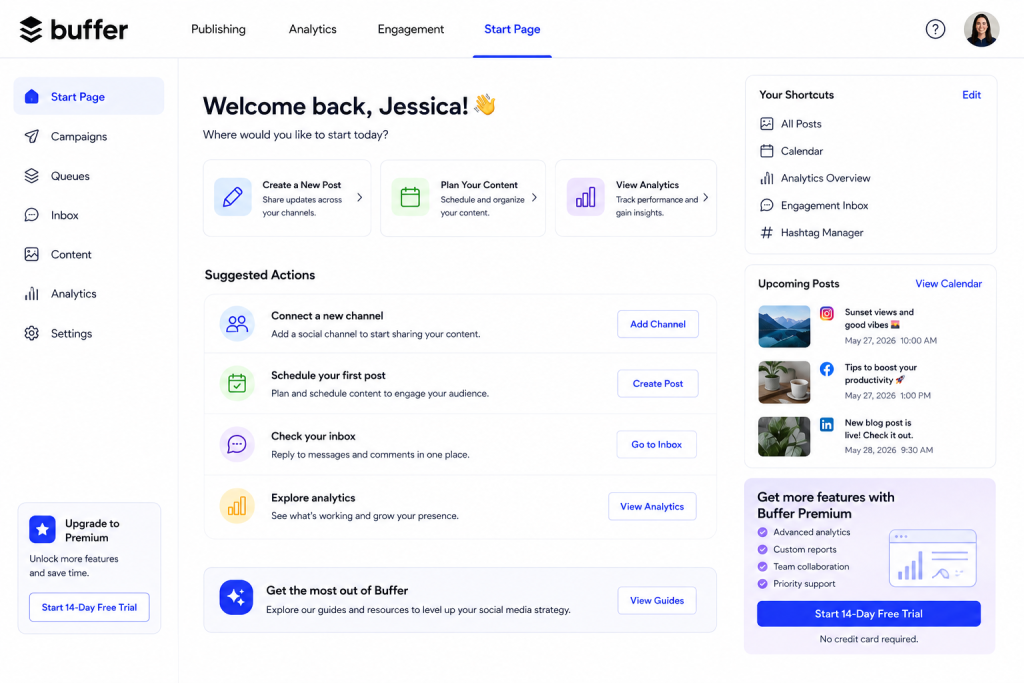Open the View Calendar link
The height and width of the screenshot is (683, 1024).
pyautogui.click(x=948, y=283)
